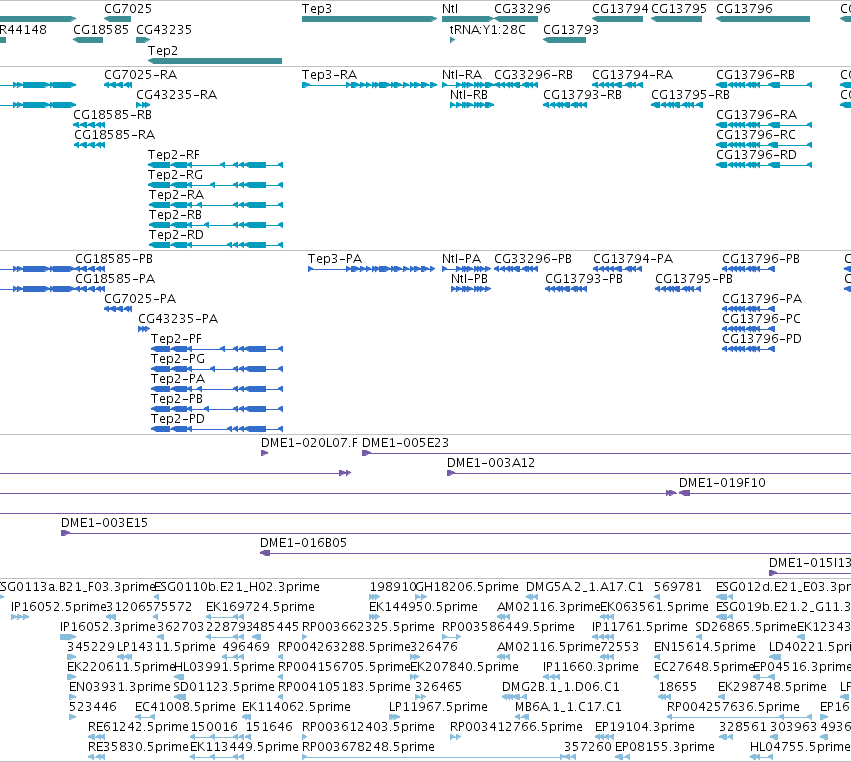Click gene label CG33296
The height and width of the screenshot is (762, 851).
coord(522,9)
